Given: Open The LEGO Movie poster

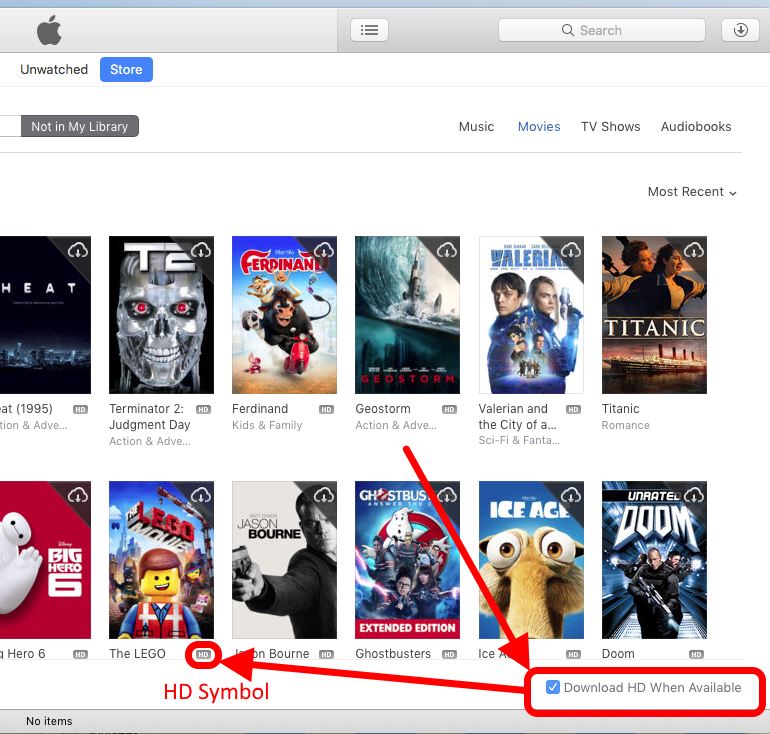Looking at the screenshot, I should 162,560.
